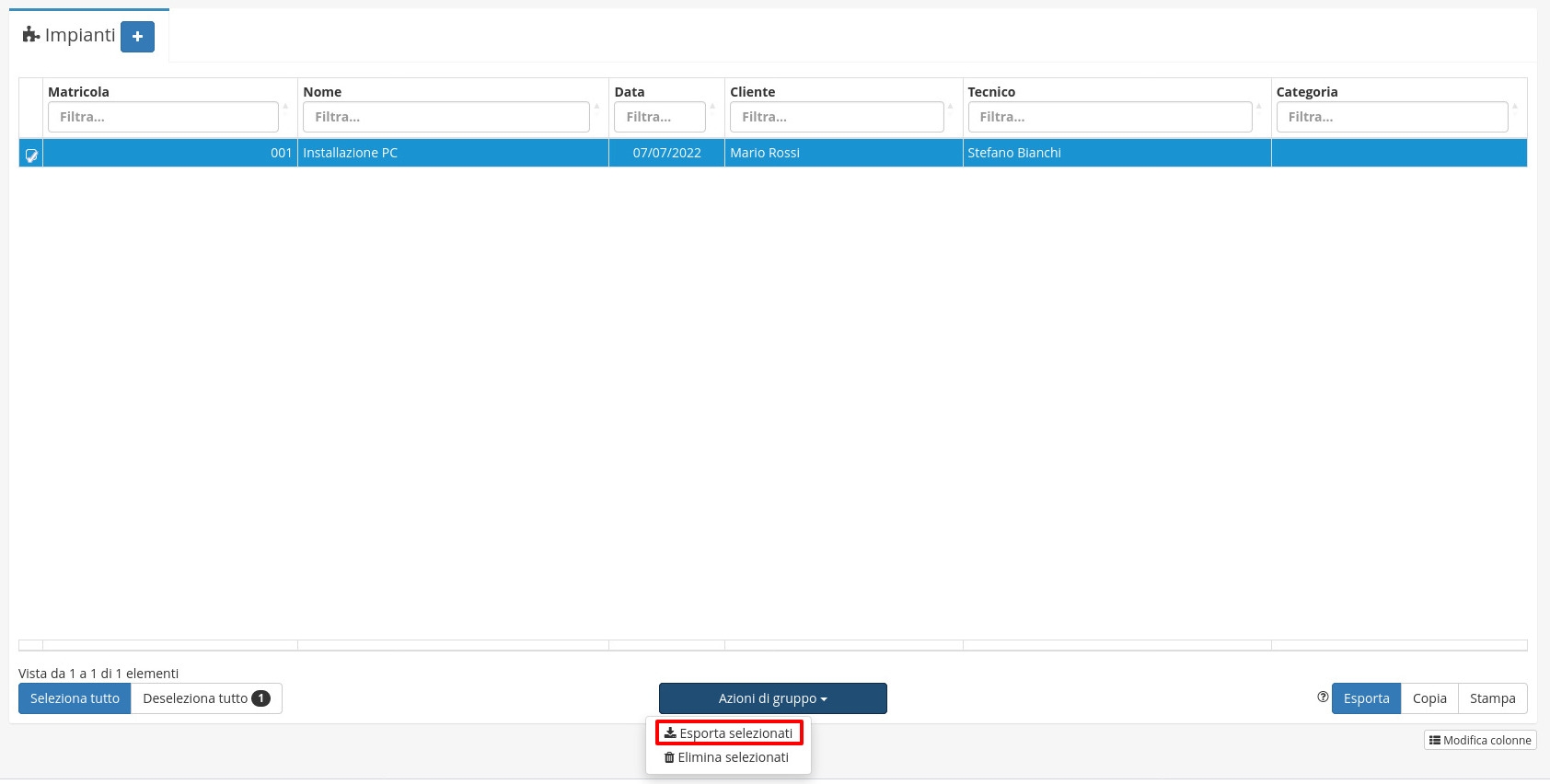Focus the Nome filter input field

[445, 117]
